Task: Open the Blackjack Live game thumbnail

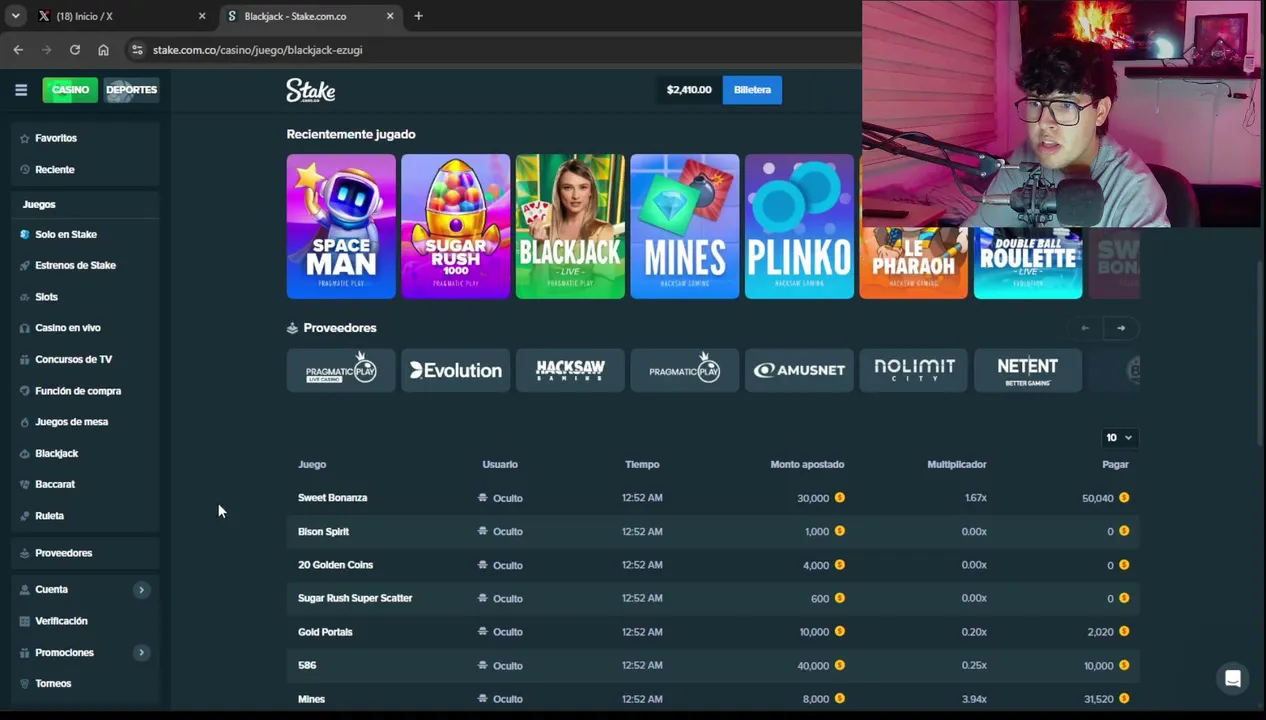Action: pyautogui.click(x=570, y=226)
